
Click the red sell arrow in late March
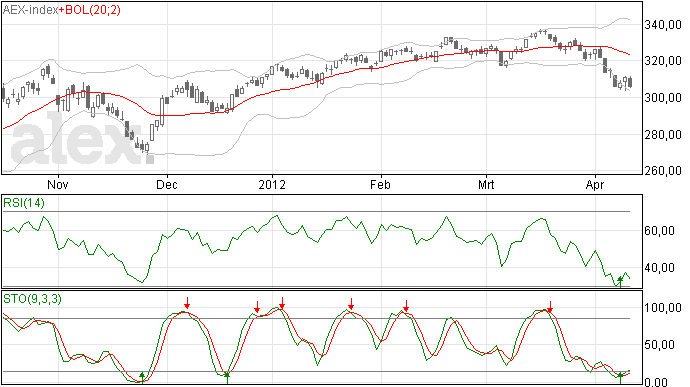click(x=550, y=307)
